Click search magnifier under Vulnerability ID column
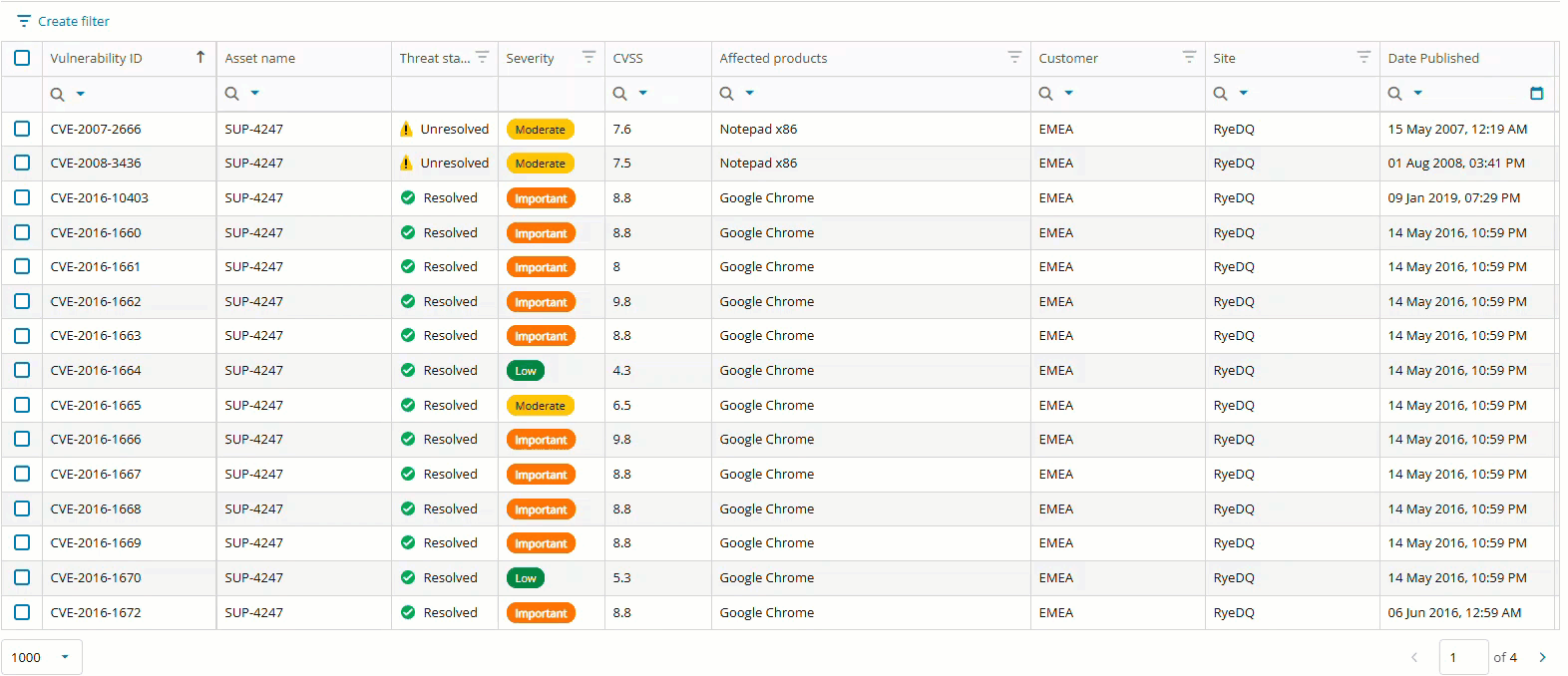The image size is (1568, 676). 58,94
